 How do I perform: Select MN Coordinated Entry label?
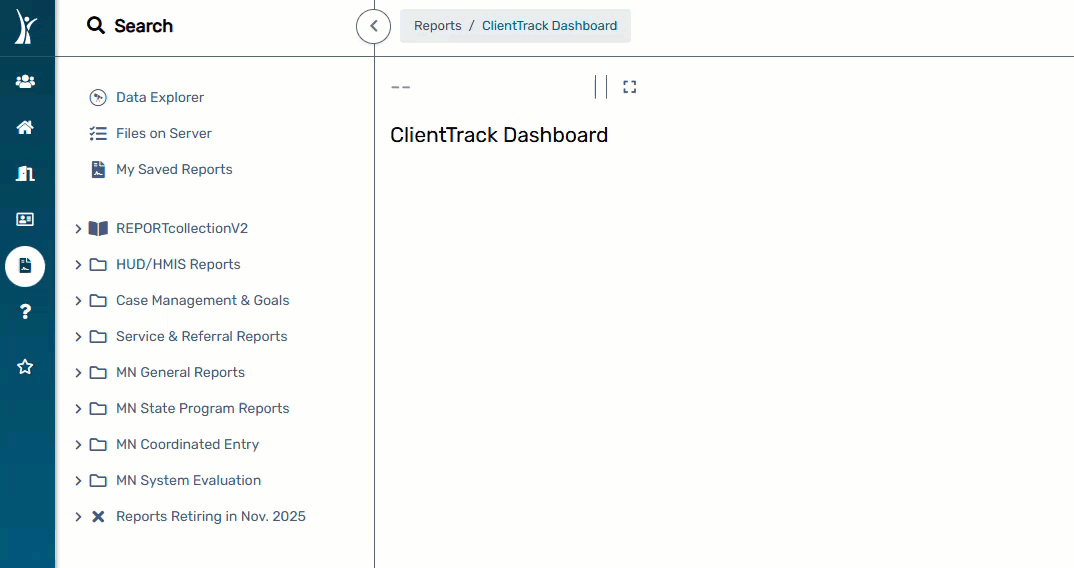(188, 444)
